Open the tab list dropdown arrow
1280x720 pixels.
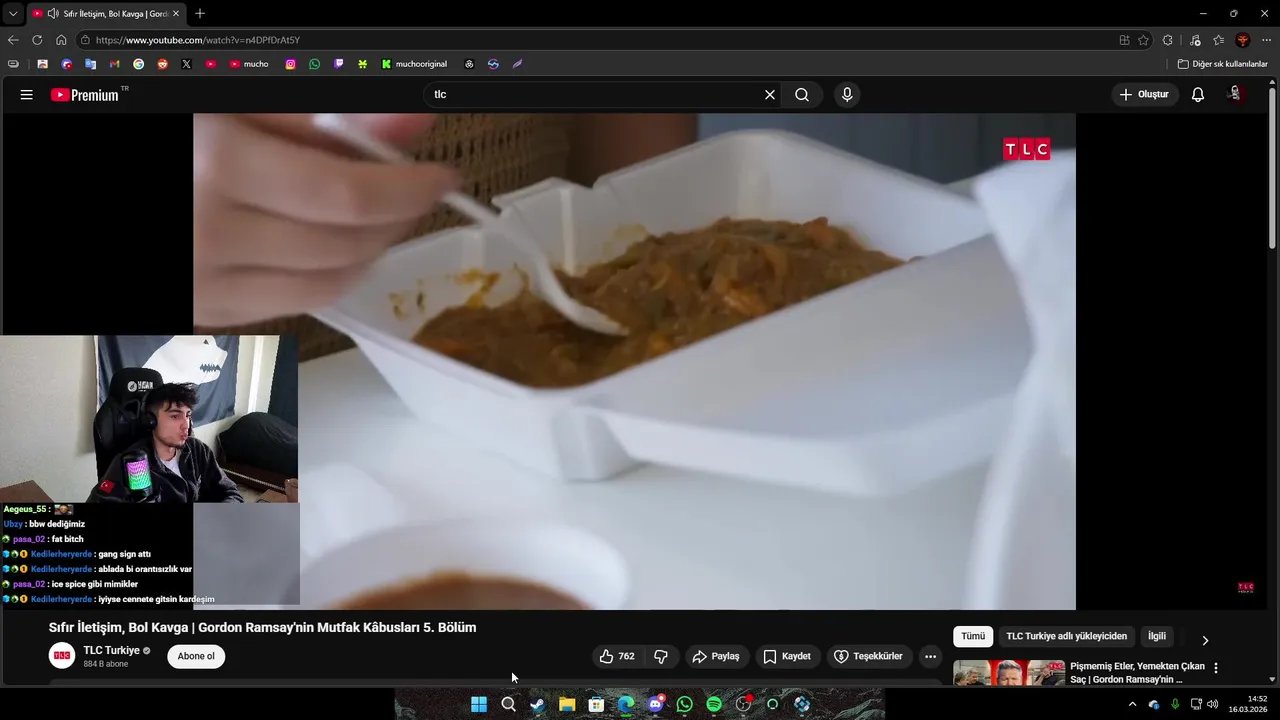pyautogui.click(x=13, y=14)
